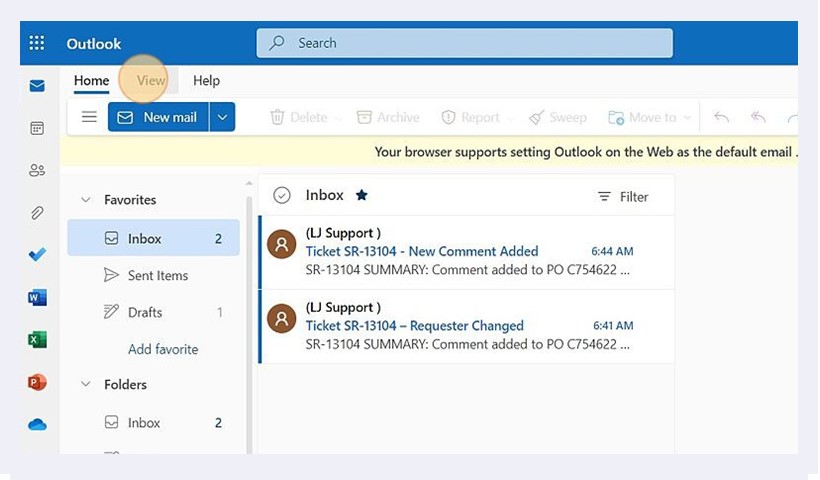Open the People contacts icon
This screenshot has height=480, width=820.
37,170
